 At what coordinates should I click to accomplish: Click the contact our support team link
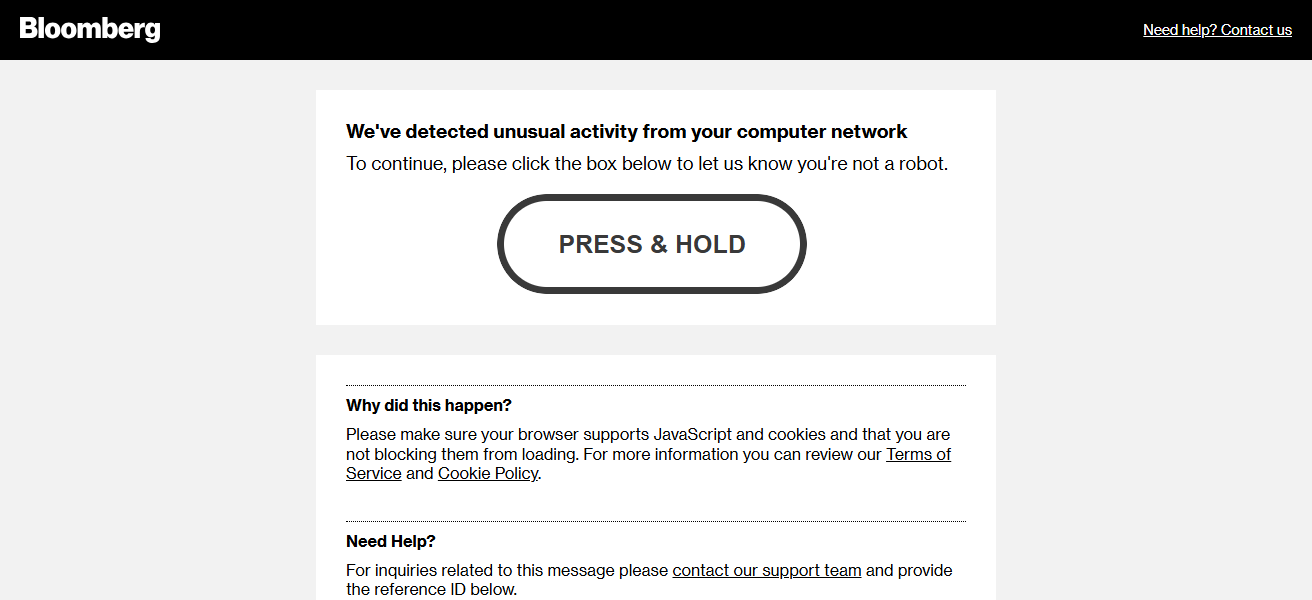tap(766, 571)
